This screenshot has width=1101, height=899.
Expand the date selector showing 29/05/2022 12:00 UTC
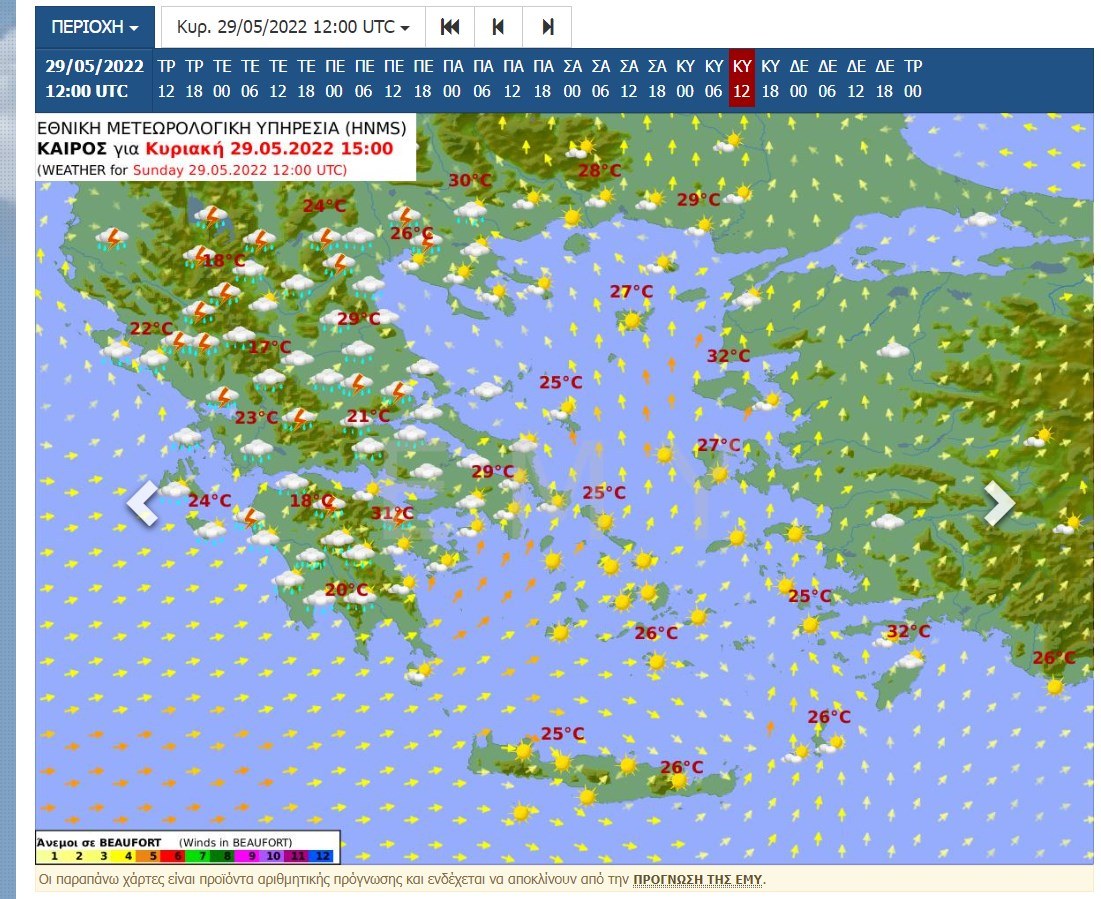[x=293, y=27]
